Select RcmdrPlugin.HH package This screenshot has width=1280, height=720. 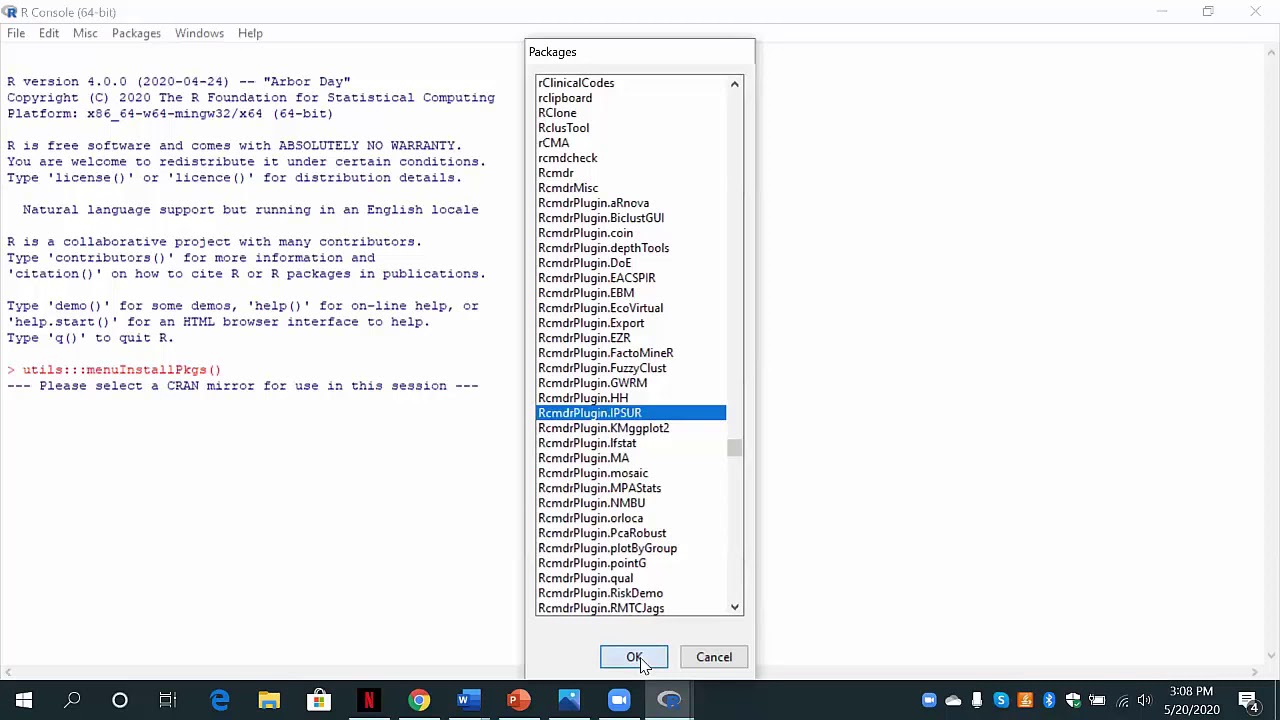631,398
